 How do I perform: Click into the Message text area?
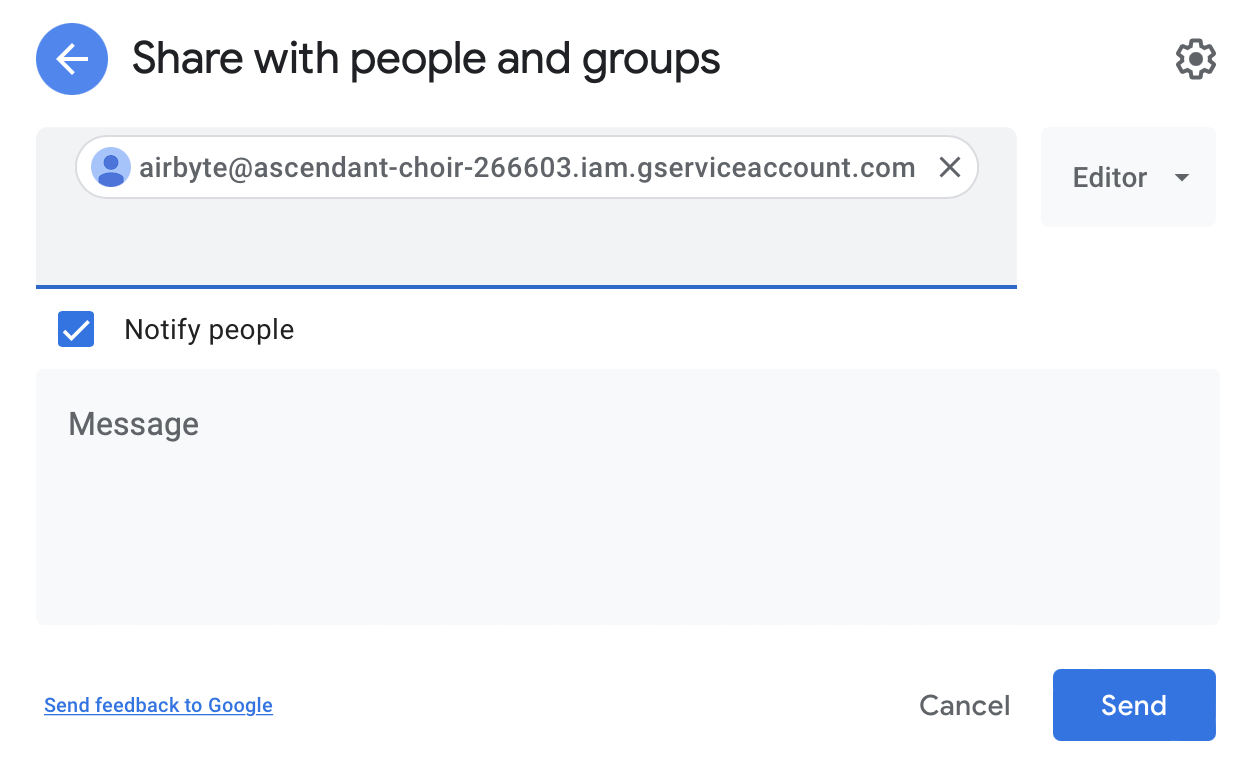(x=627, y=497)
